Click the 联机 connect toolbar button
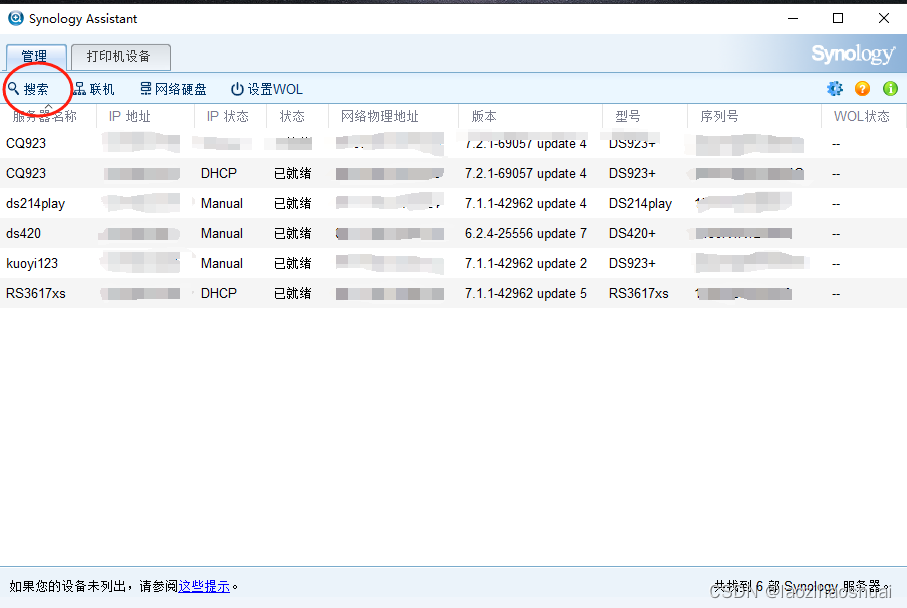Image resolution: width=907 pixels, height=608 pixels. click(x=94, y=89)
